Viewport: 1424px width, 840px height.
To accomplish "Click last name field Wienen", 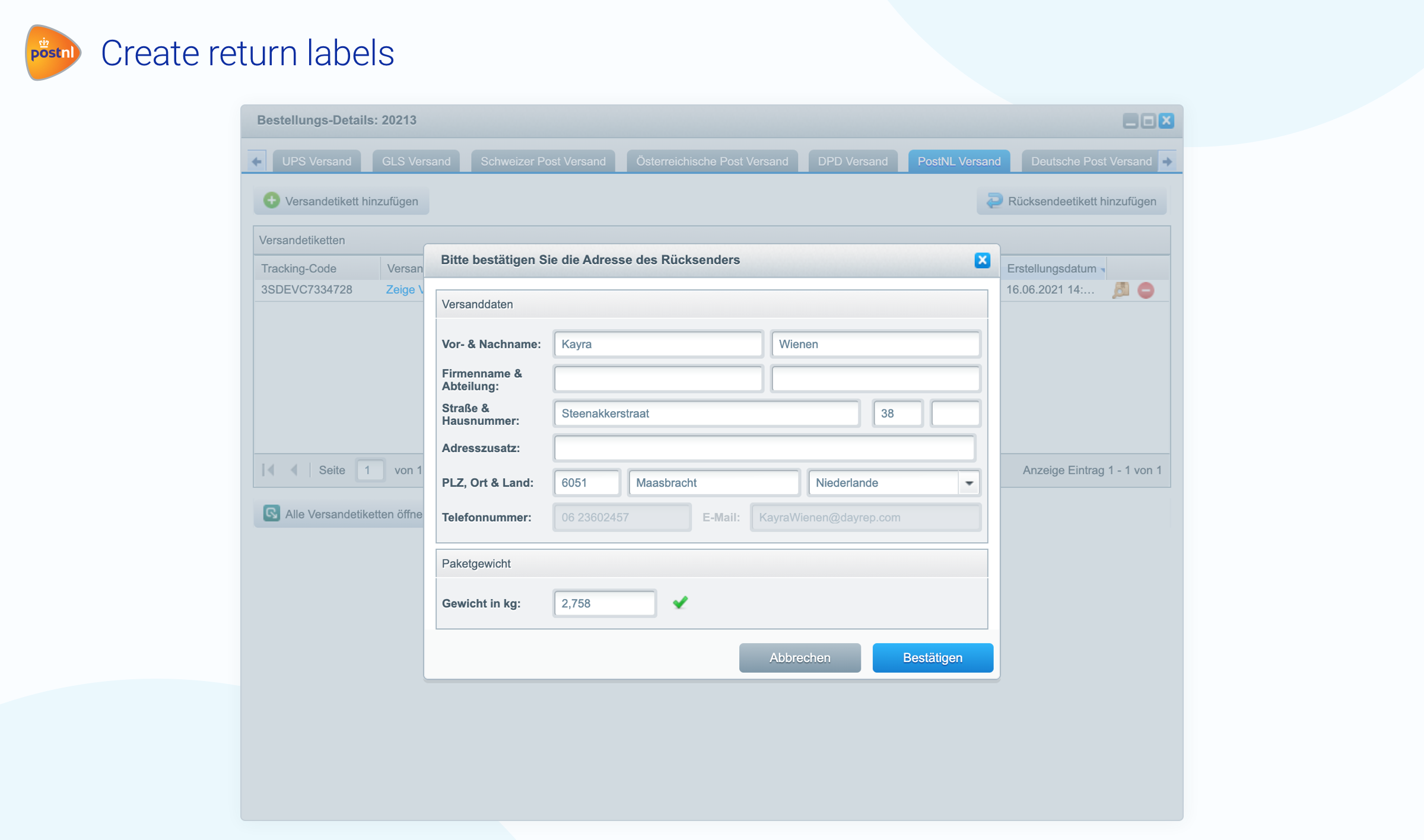I will click(x=875, y=344).
